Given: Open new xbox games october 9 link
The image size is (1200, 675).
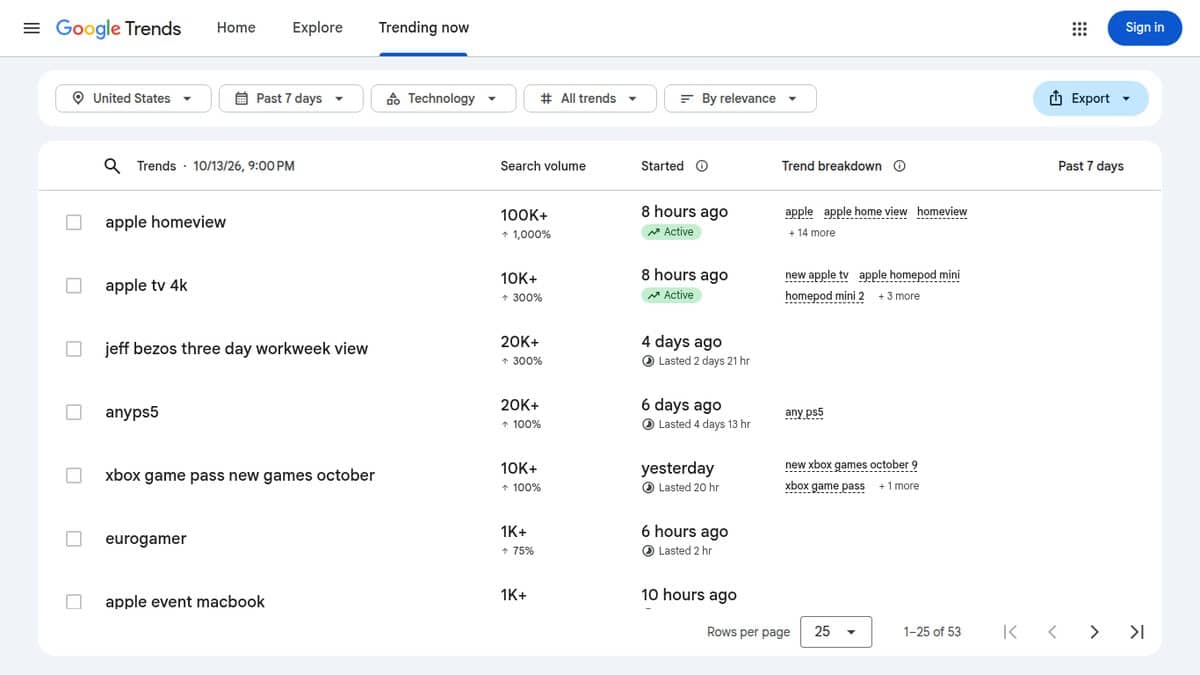Looking at the screenshot, I should click(851, 465).
